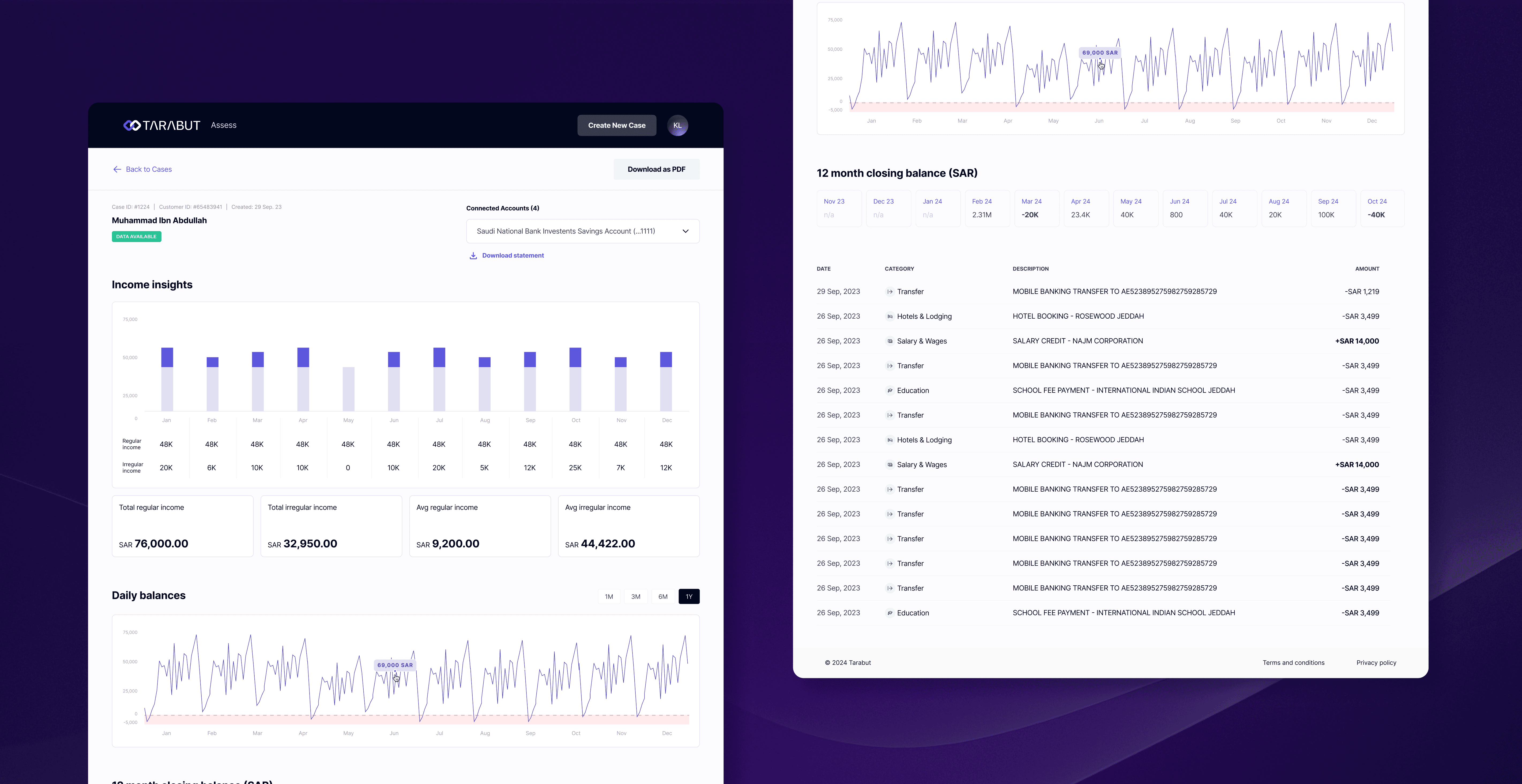Viewport: 1522px width, 784px height.
Task: Switch daily balances to 3M range
Action: (636, 597)
